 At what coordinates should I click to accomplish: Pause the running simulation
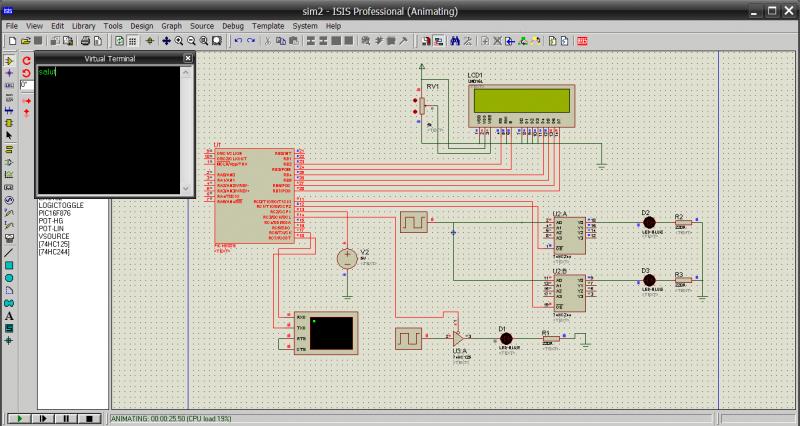point(65,418)
